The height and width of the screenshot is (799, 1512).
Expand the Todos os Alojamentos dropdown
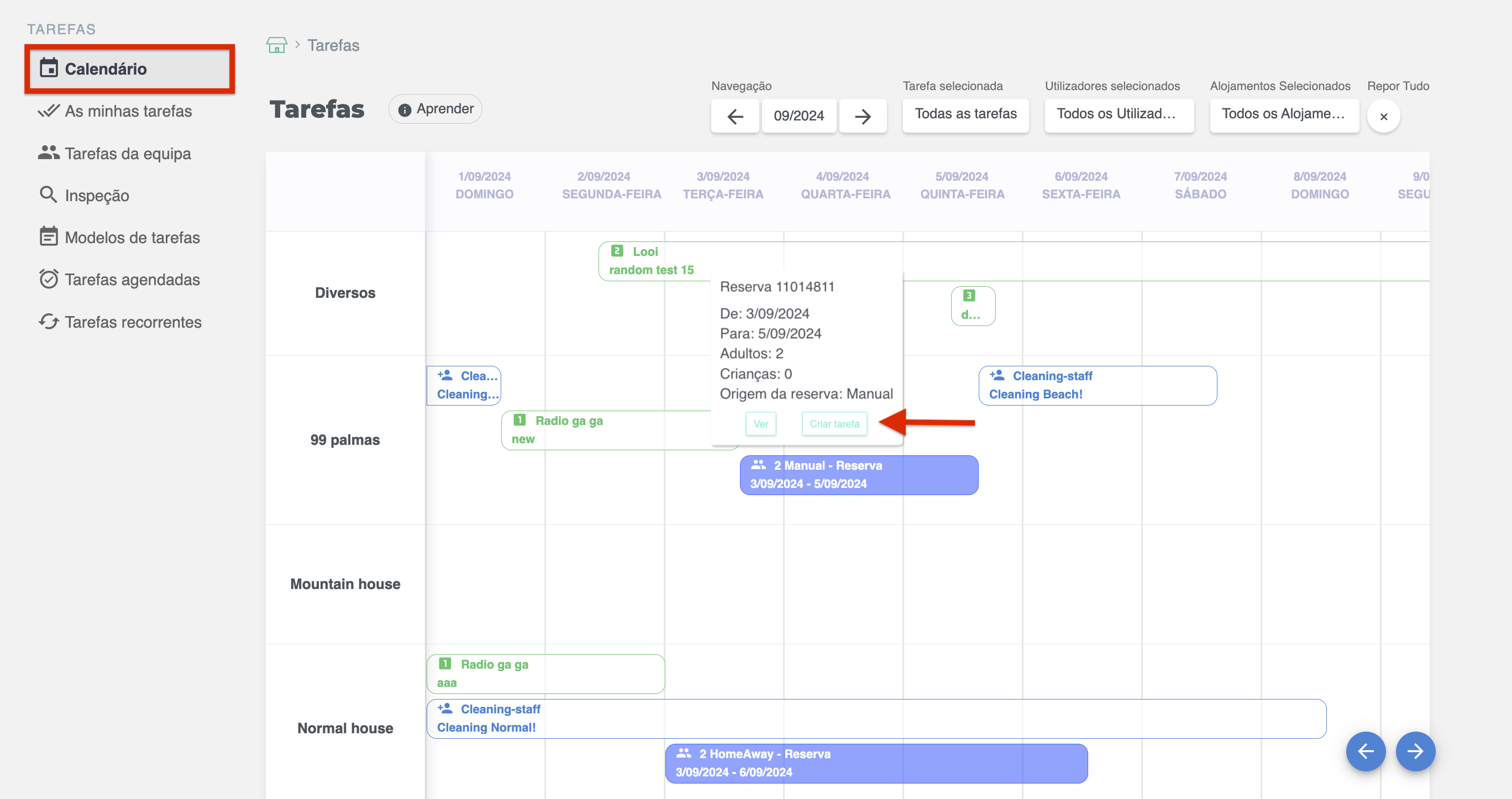tap(1284, 114)
